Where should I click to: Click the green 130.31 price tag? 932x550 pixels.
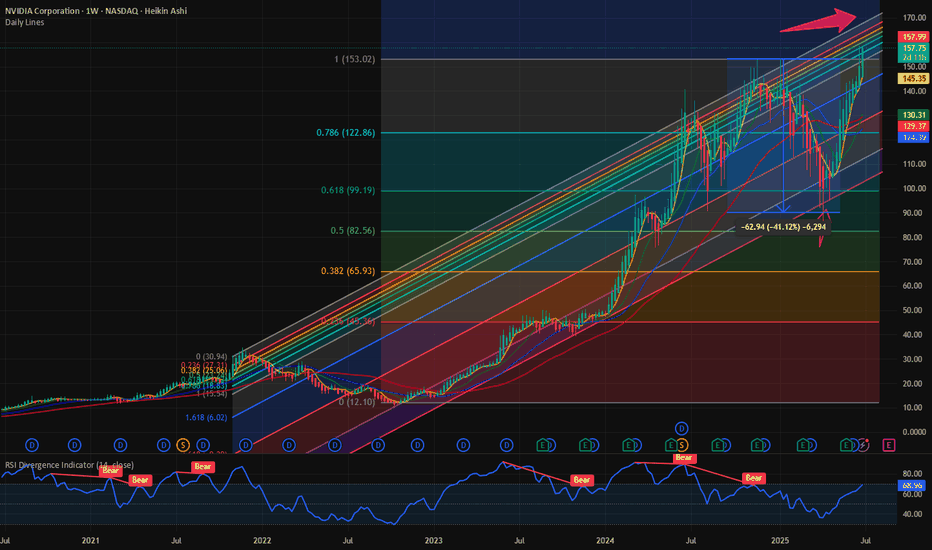coord(914,115)
